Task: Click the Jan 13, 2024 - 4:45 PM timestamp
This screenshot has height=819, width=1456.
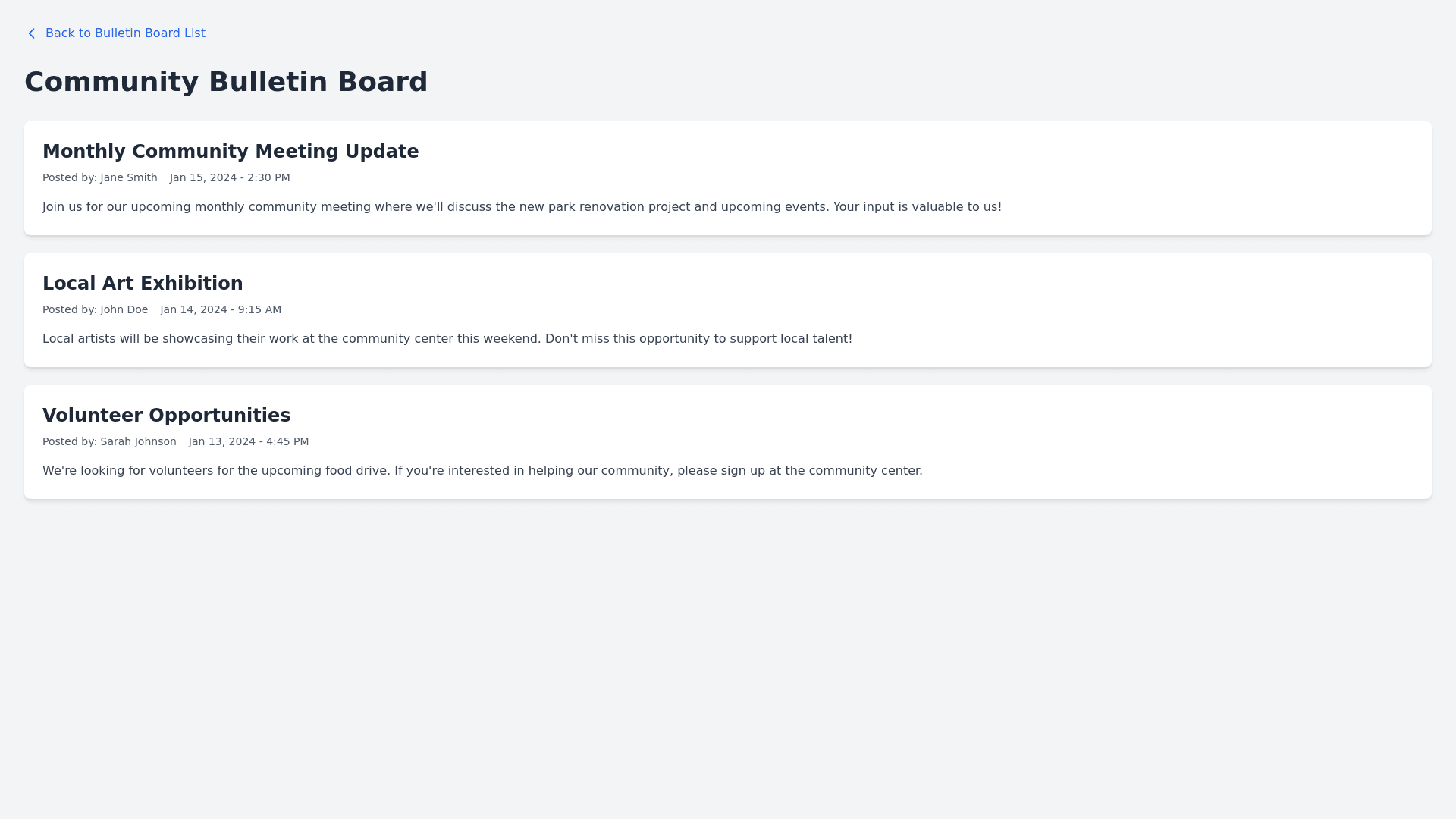Action: click(x=249, y=441)
